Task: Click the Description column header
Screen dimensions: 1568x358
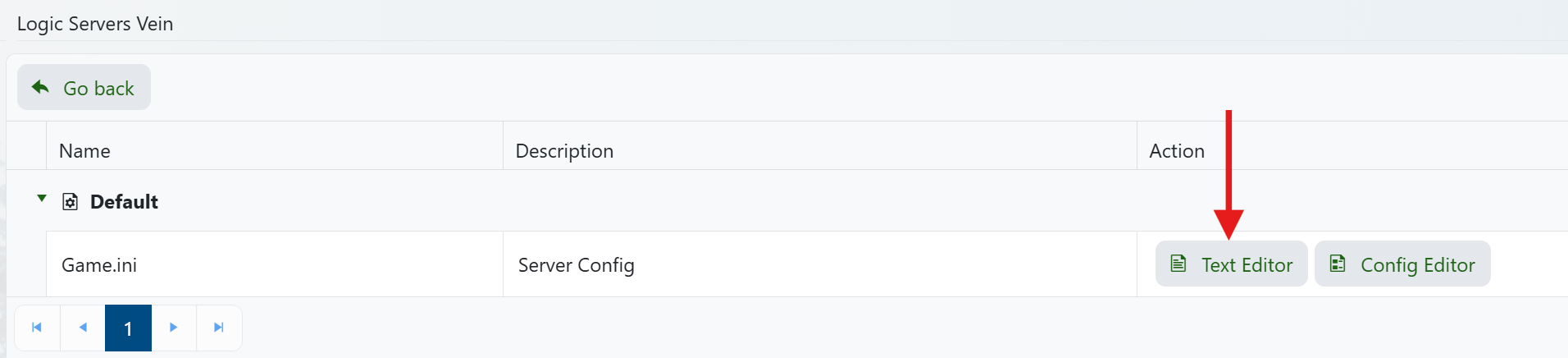Action: pyautogui.click(x=564, y=151)
